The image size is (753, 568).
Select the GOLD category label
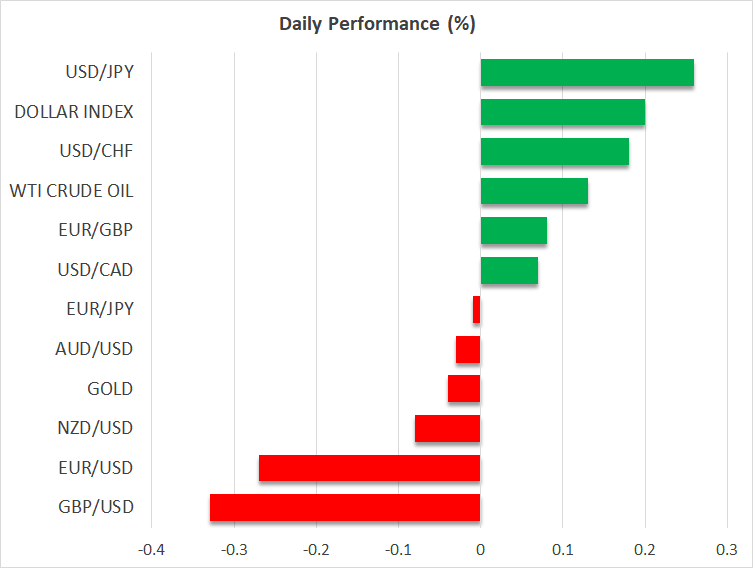pyautogui.click(x=110, y=389)
